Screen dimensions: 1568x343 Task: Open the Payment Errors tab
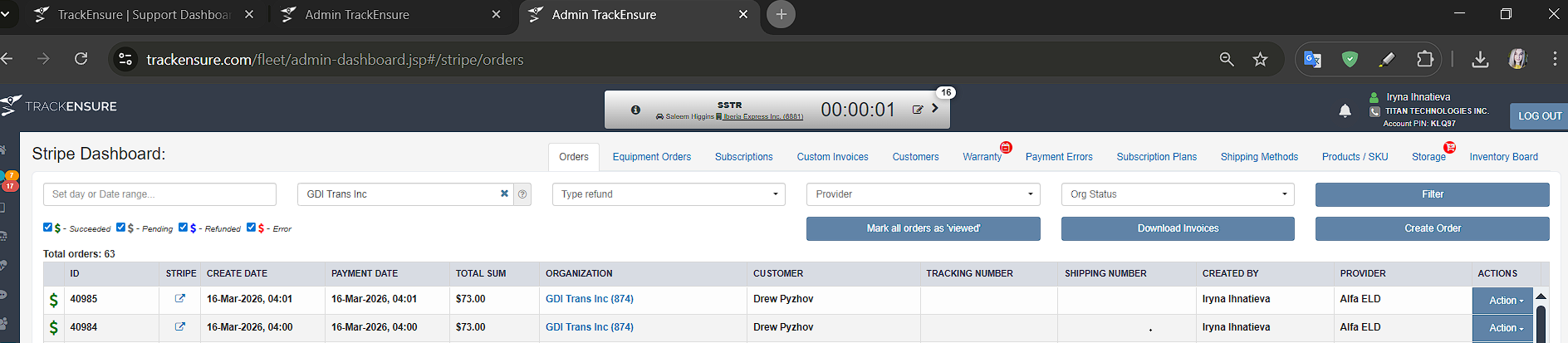pyautogui.click(x=1059, y=157)
